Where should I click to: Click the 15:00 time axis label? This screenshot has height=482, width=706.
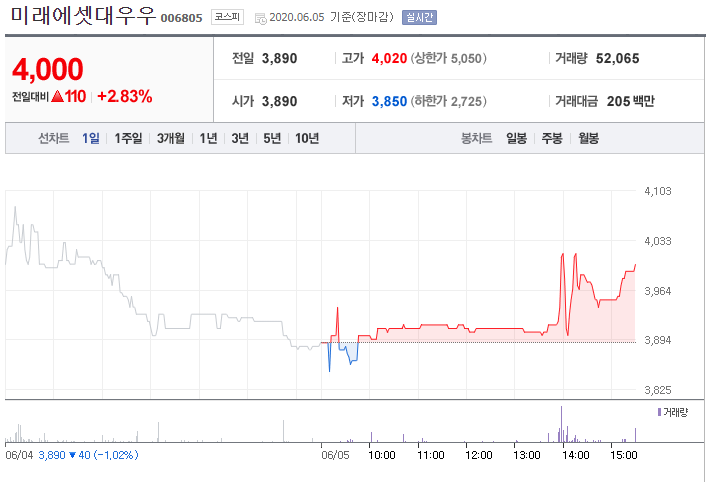point(624,455)
